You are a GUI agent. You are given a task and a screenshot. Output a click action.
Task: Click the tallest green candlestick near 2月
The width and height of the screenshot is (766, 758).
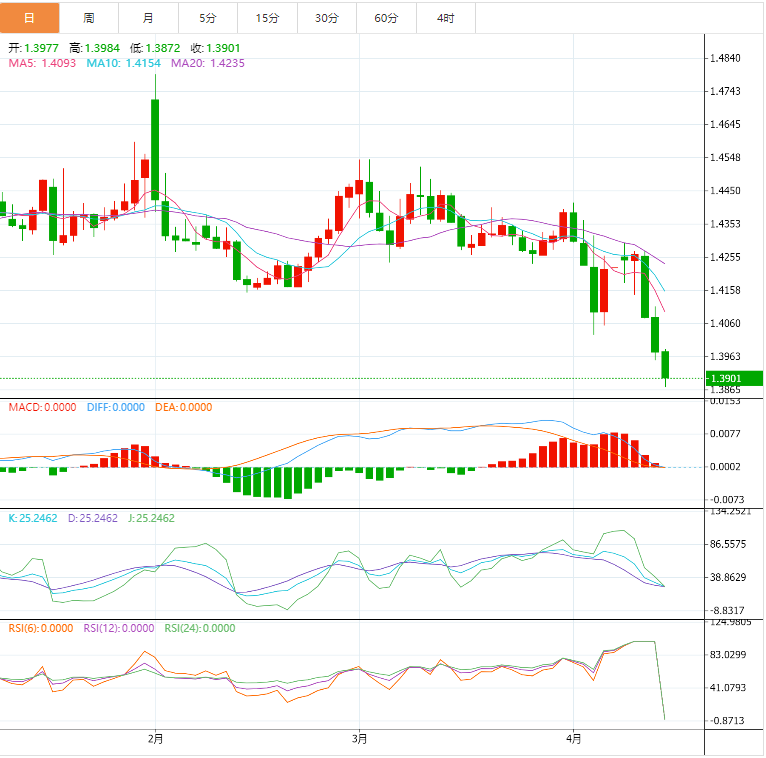point(155,150)
